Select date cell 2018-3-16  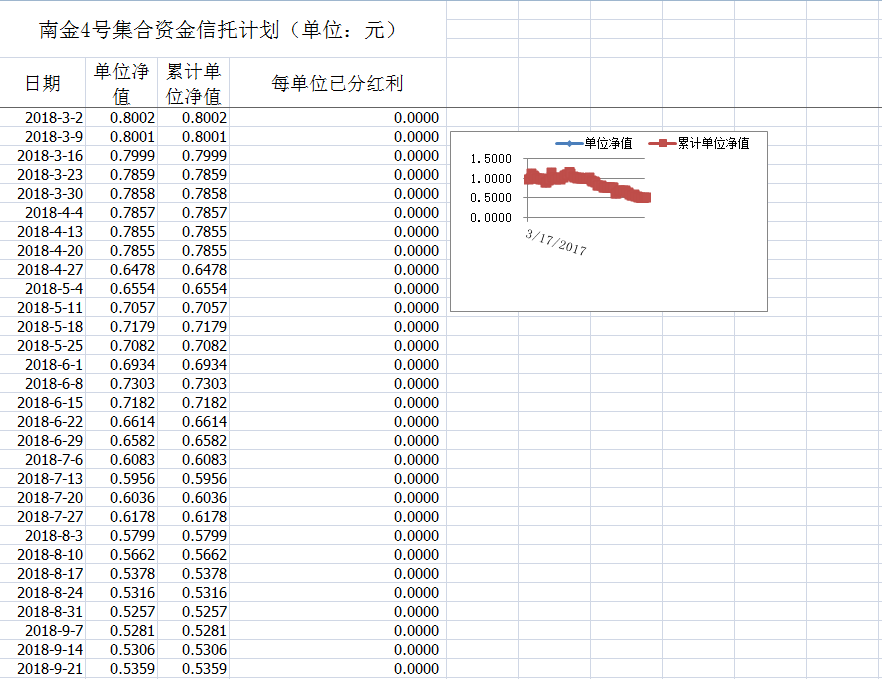(43, 156)
